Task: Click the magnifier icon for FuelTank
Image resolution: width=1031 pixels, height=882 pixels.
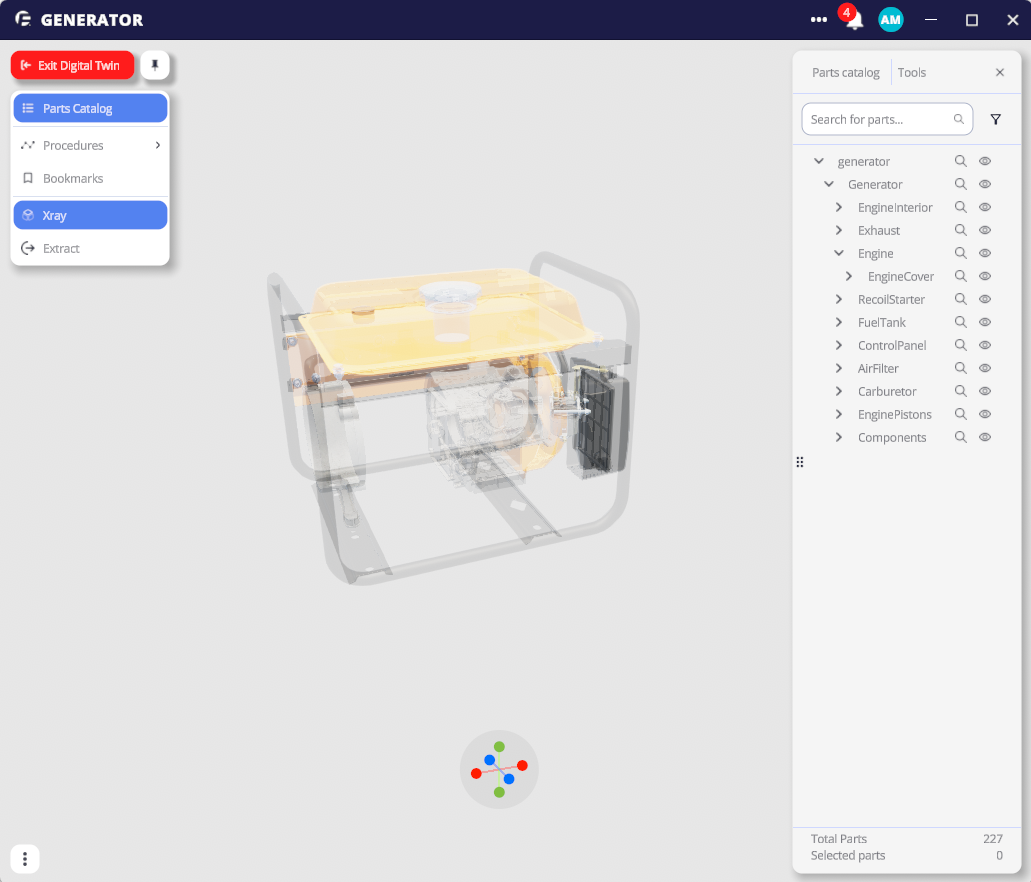Action: point(960,322)
